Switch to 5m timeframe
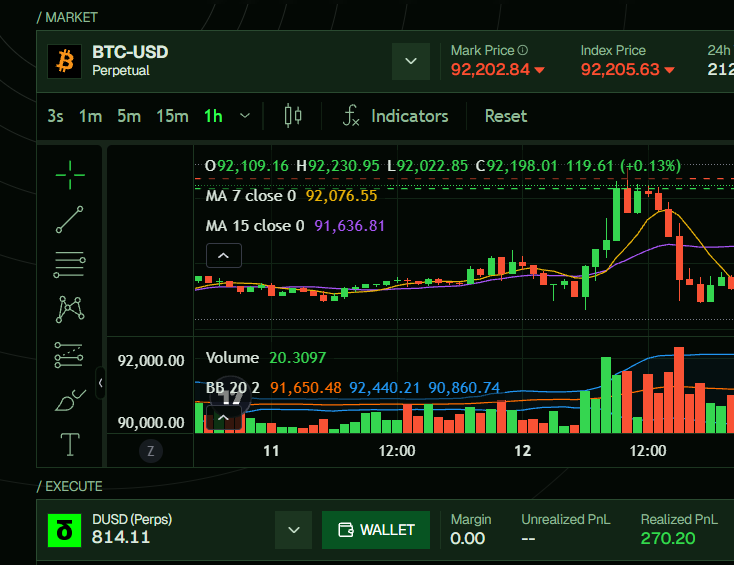This screenshot has width=734, height=565. (129, 116)
